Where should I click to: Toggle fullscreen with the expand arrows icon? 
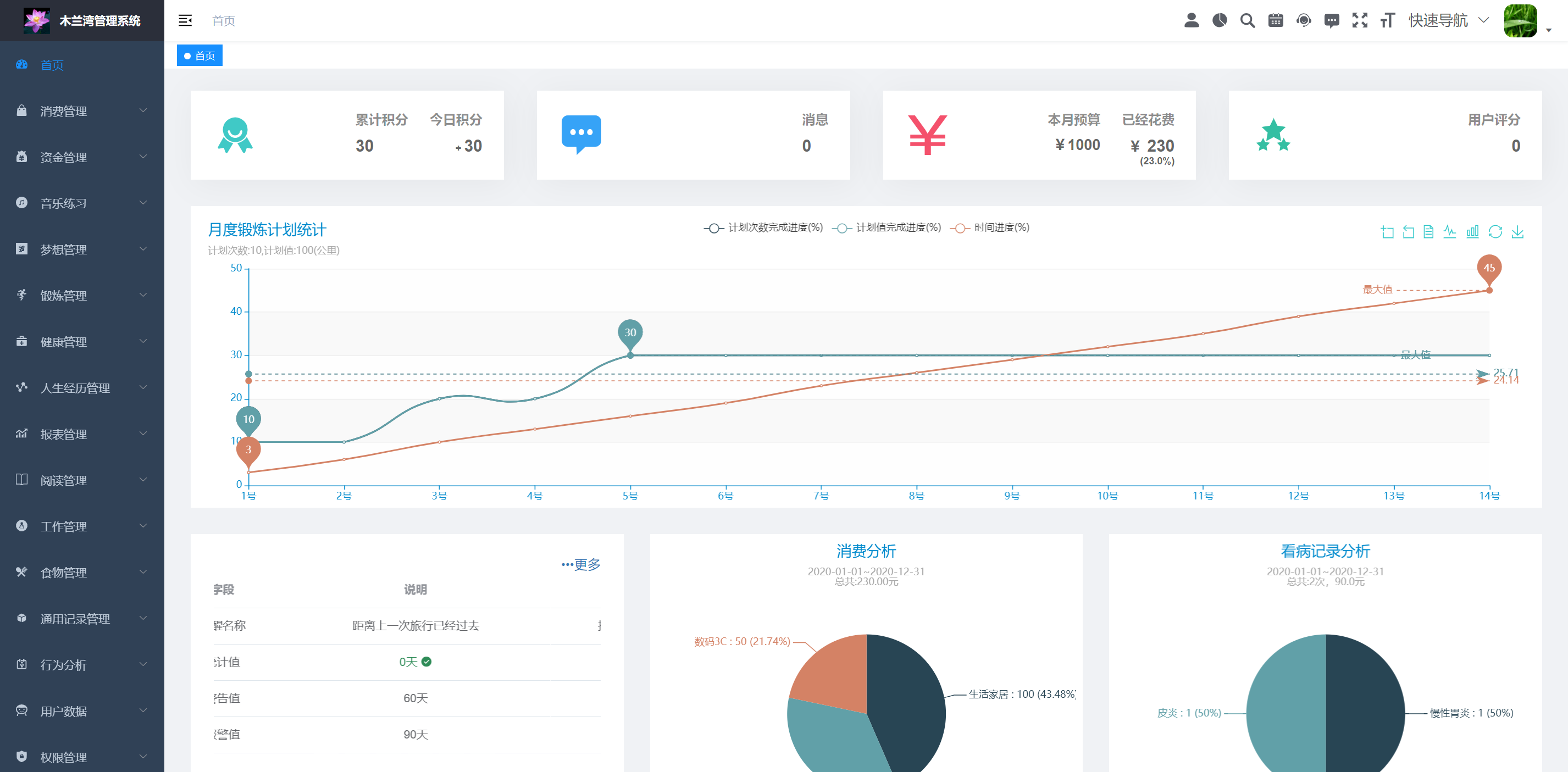click(x=1359, y=21)
